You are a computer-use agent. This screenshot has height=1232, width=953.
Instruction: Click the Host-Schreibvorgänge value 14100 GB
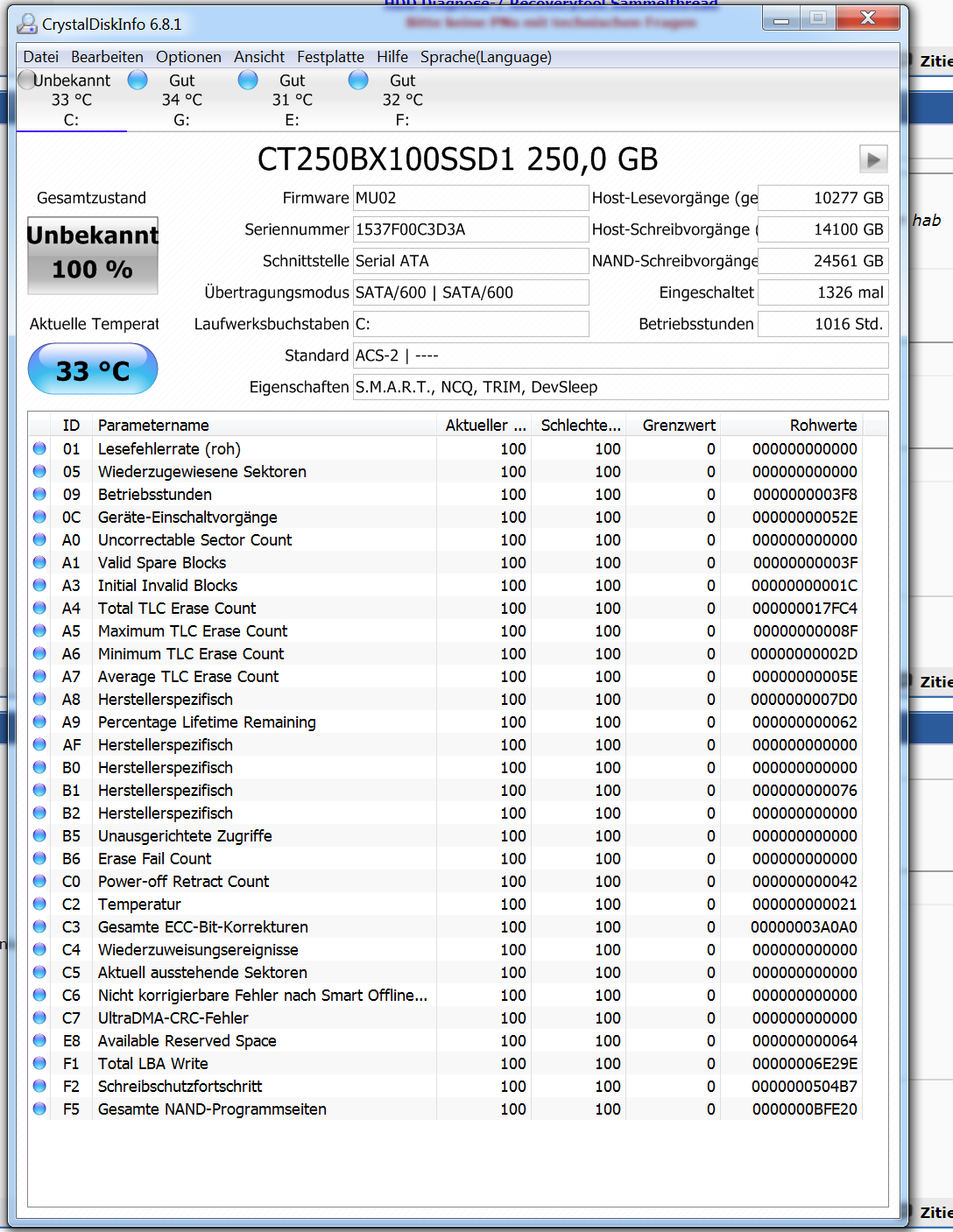(822, 229)
